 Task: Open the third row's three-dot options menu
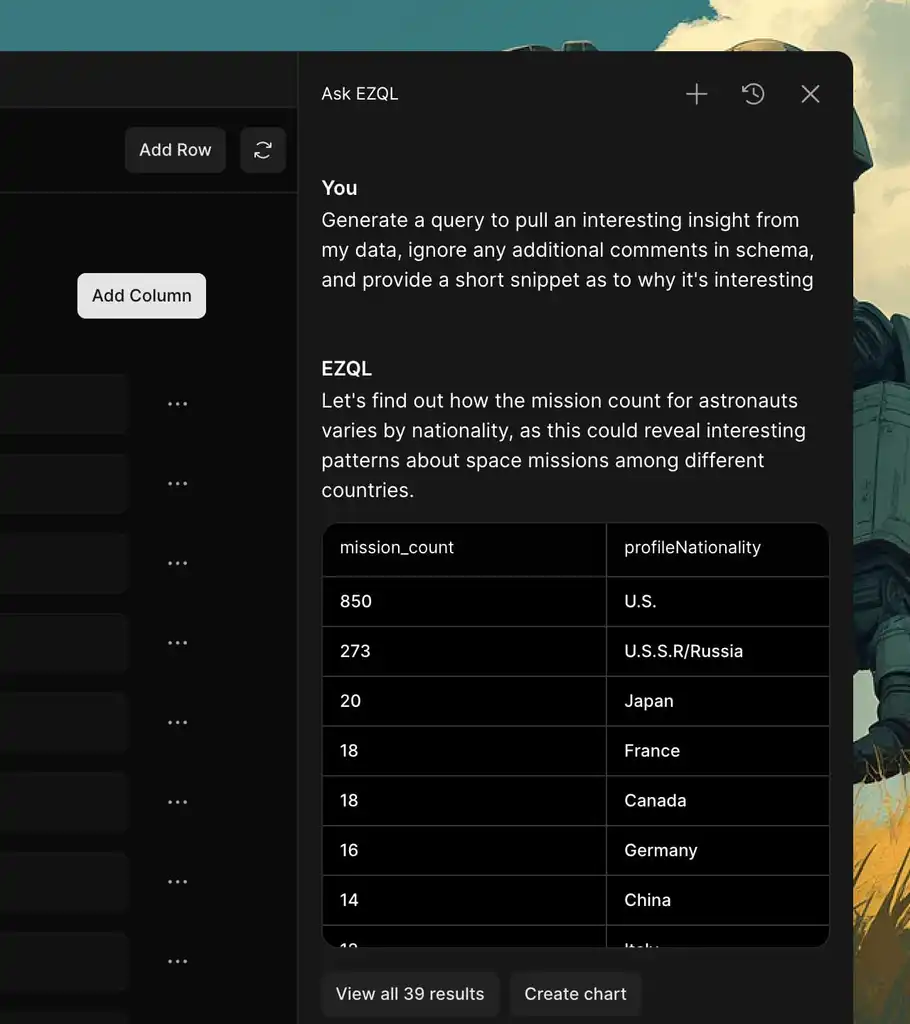point(178,563)
